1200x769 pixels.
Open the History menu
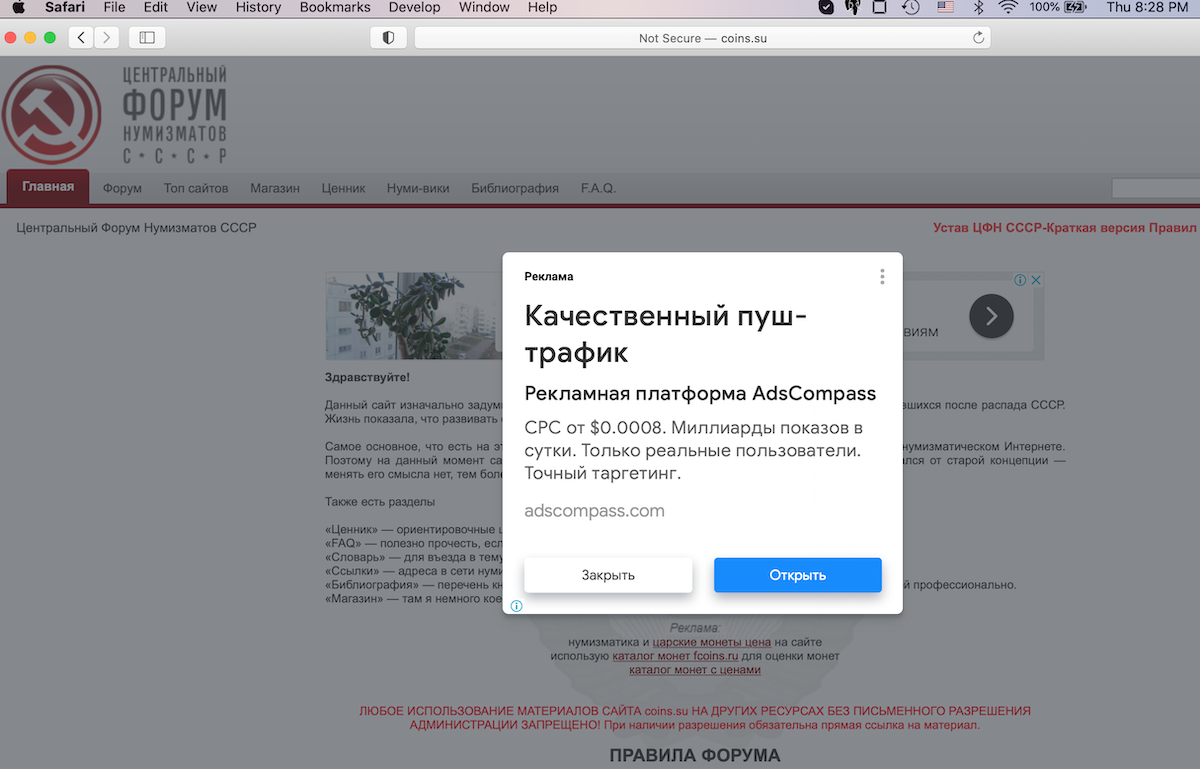click(x=259, y=8)
